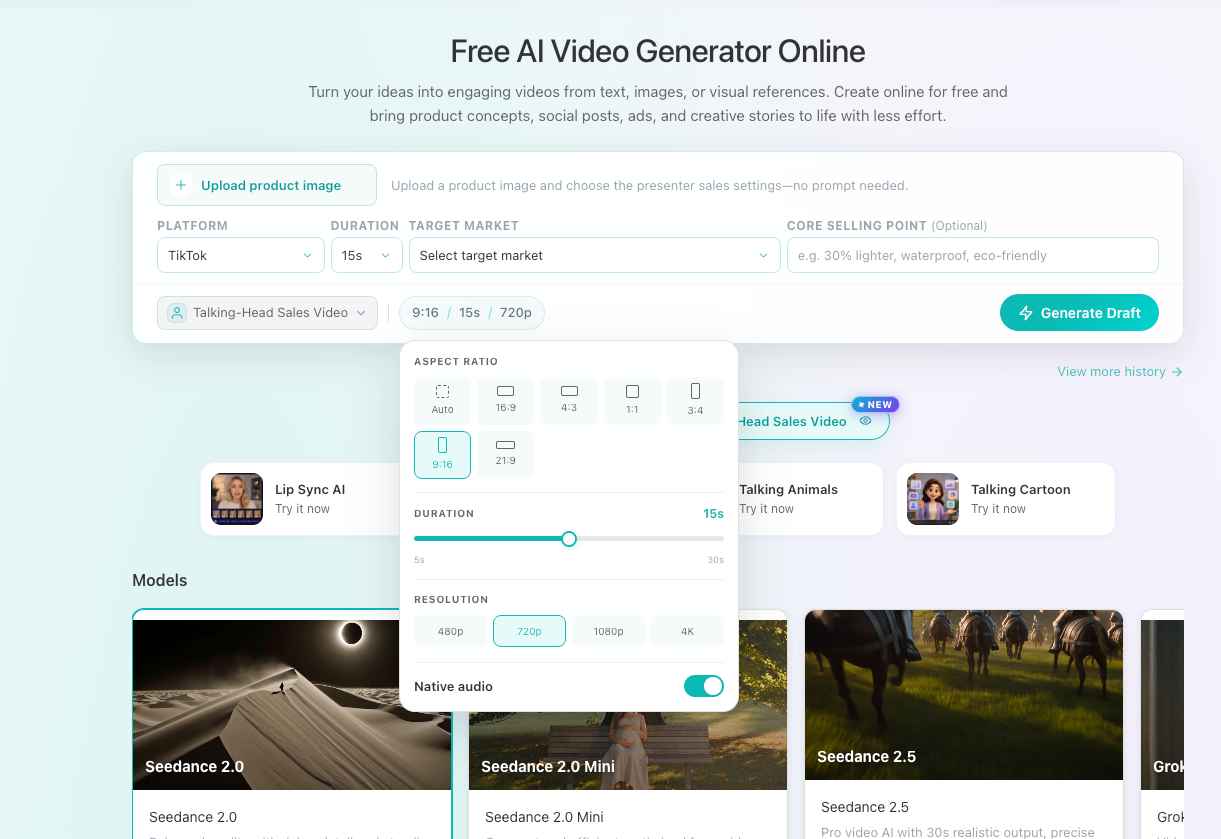
Task: Open the Talking Cartoon Try it now card
Action: tap(1006, 499)
